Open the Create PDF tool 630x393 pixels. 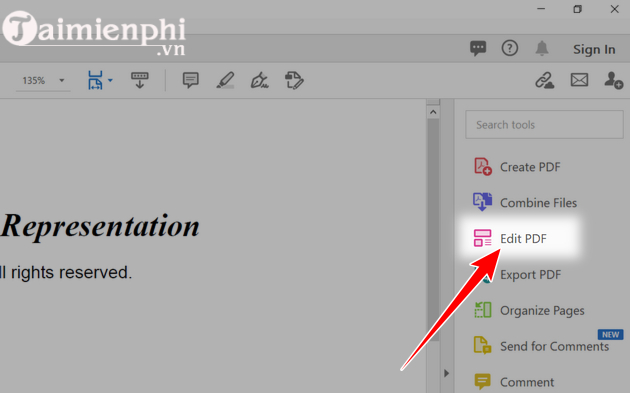(518, 167)
